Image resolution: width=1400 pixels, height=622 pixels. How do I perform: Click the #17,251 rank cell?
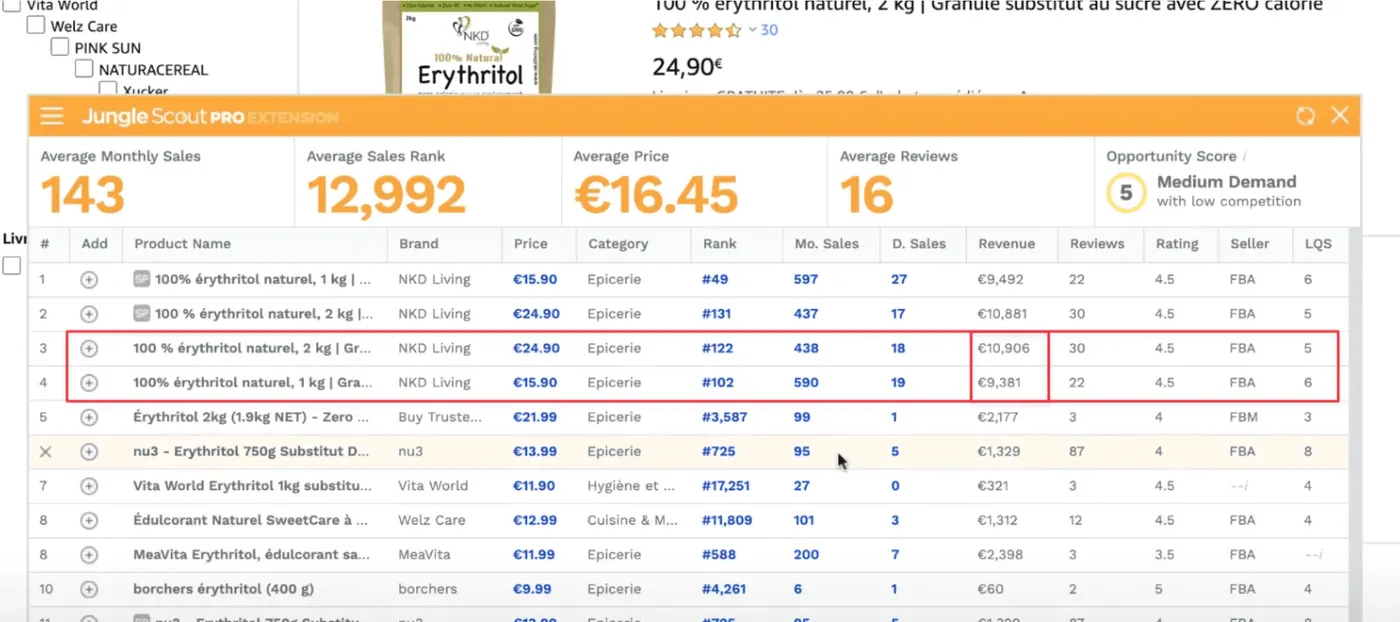(726, 486)
